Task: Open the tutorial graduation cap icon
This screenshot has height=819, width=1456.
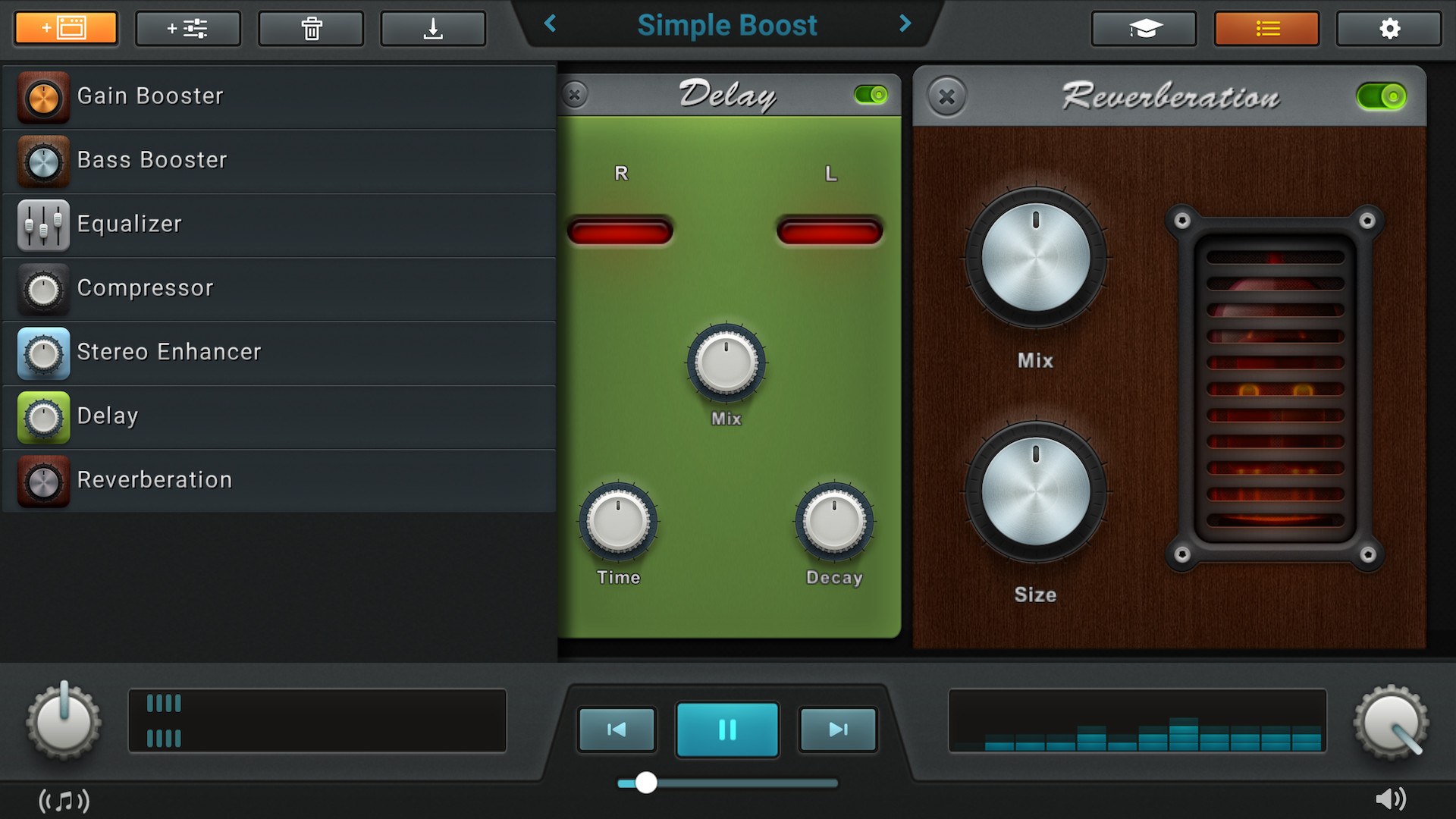Action: 1144,28
